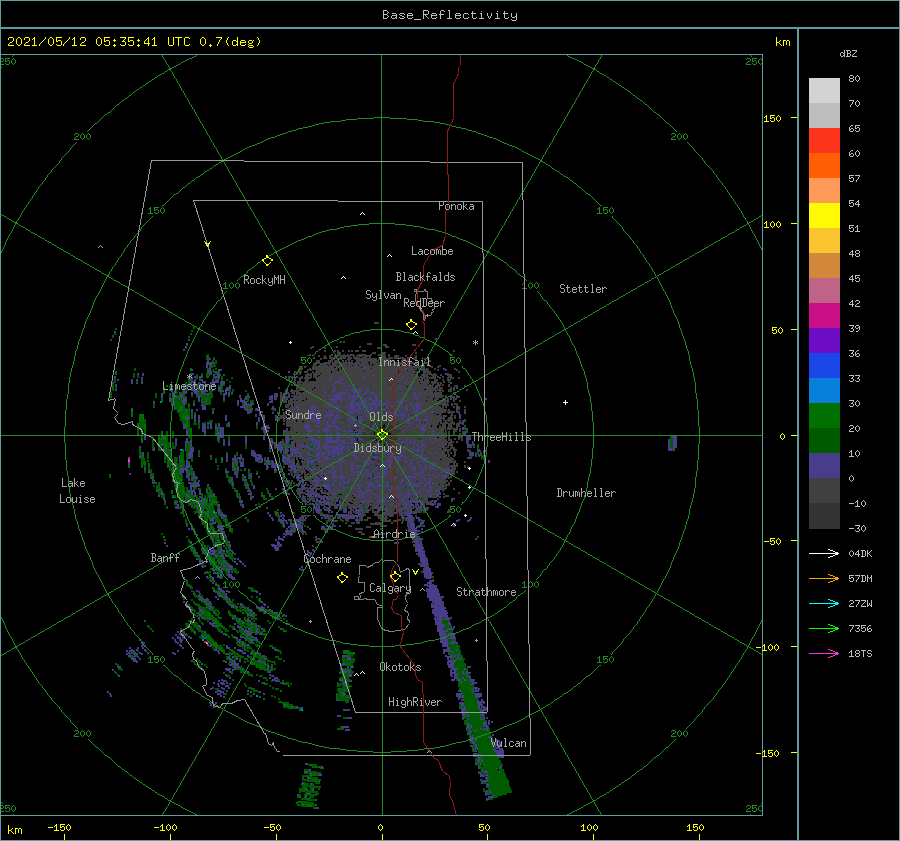Select the blue 33-36 dBZ swatch

tap(824, 365)
